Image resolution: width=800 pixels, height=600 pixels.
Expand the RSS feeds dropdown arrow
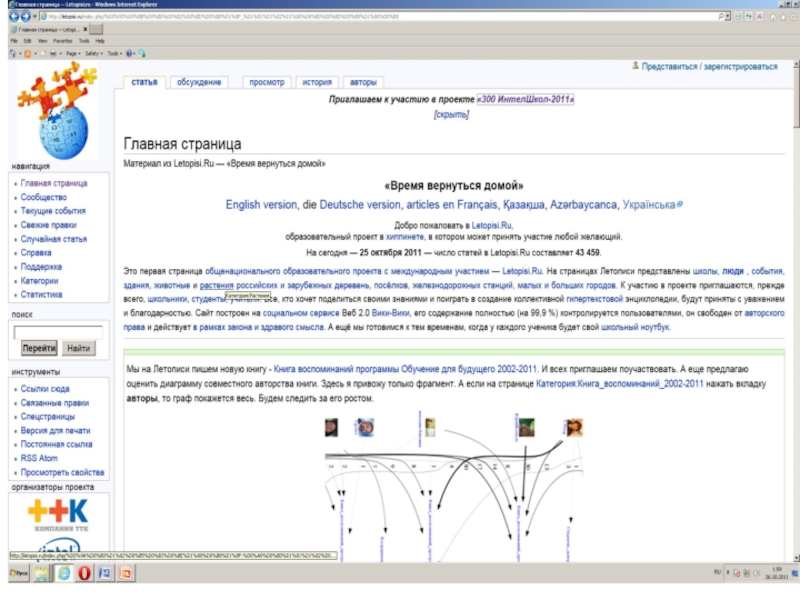pos(35,54)
